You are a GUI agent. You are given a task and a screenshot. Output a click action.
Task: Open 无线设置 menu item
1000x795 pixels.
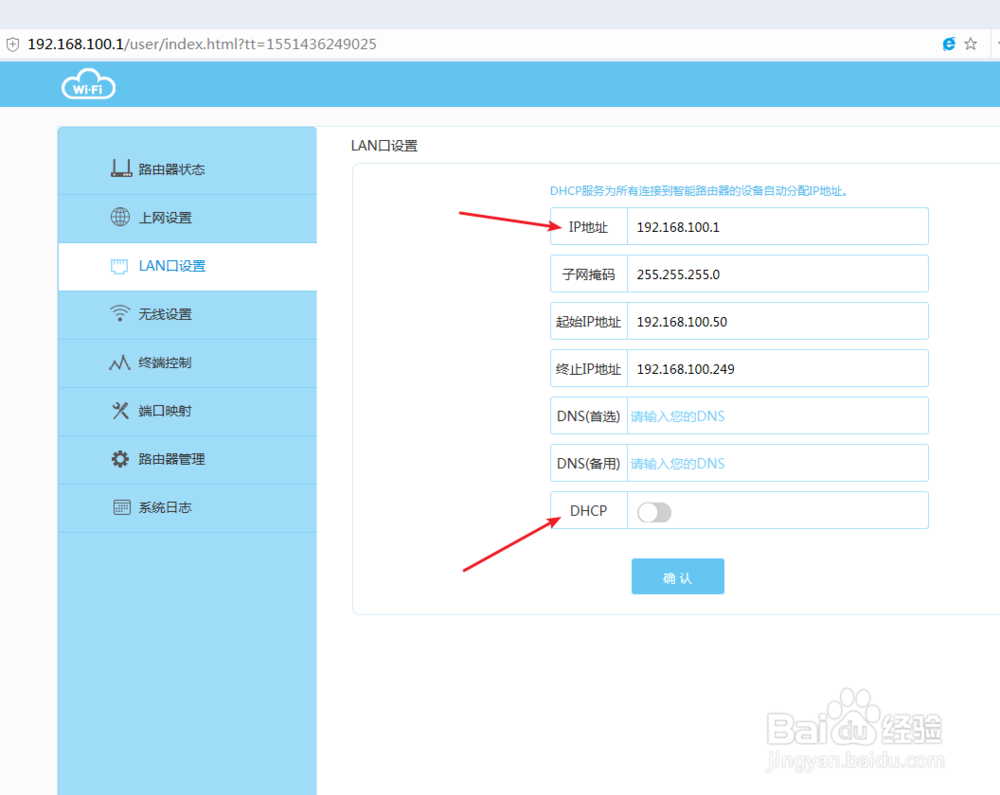pyautogui.click(x=188, y=314)
